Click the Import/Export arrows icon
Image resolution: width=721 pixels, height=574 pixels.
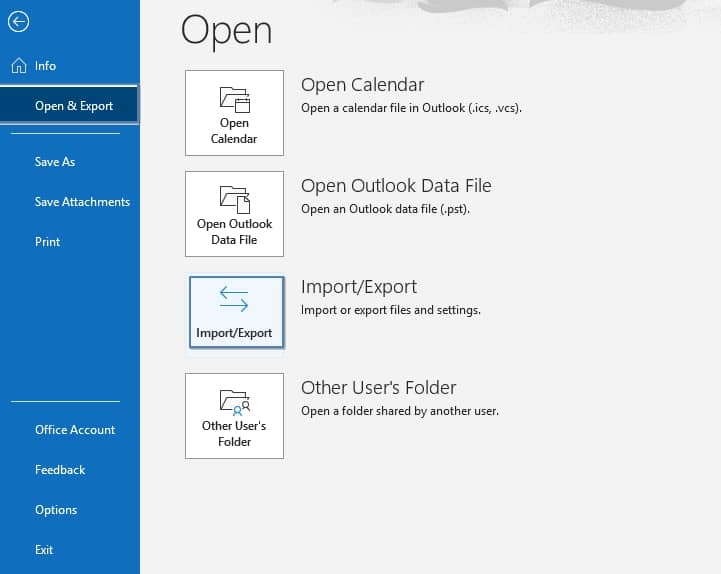tap(234, 299)
